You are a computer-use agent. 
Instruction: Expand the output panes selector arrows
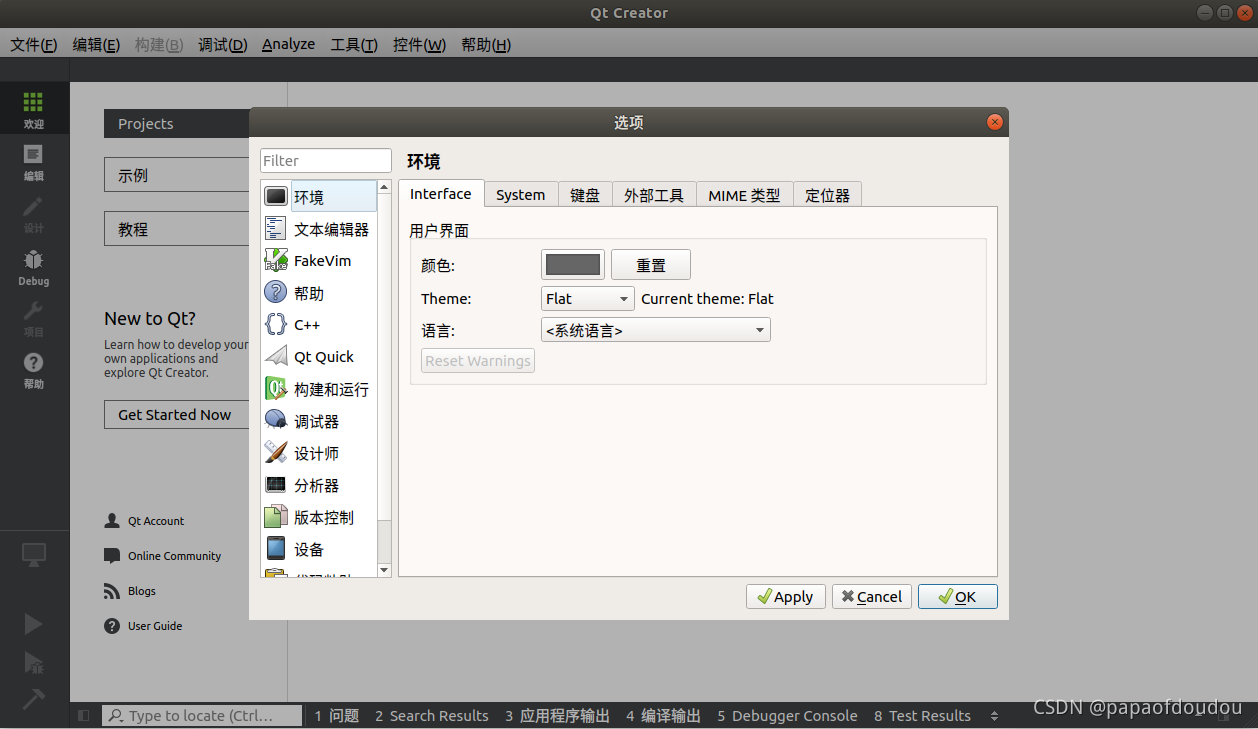(x=994, y=716)
